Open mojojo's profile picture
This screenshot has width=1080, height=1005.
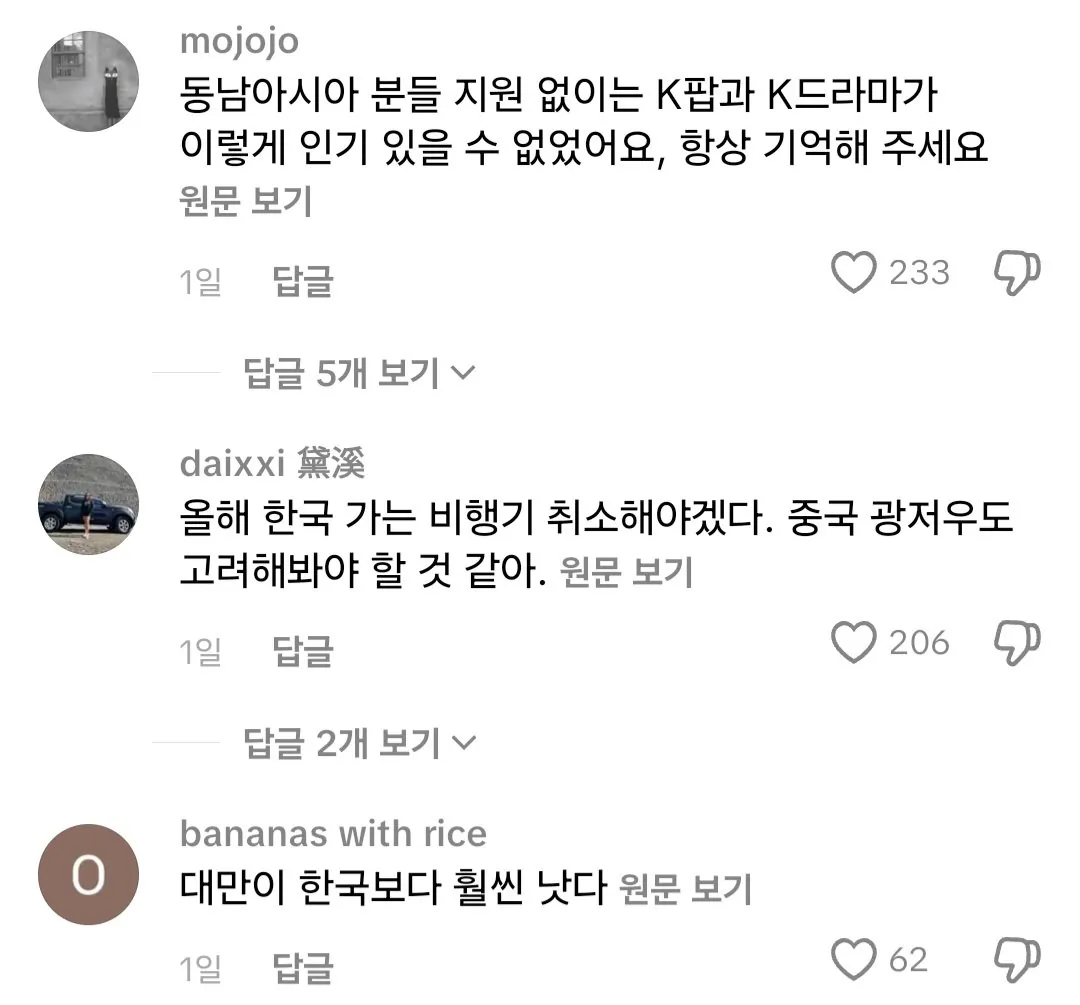[88, 82]
